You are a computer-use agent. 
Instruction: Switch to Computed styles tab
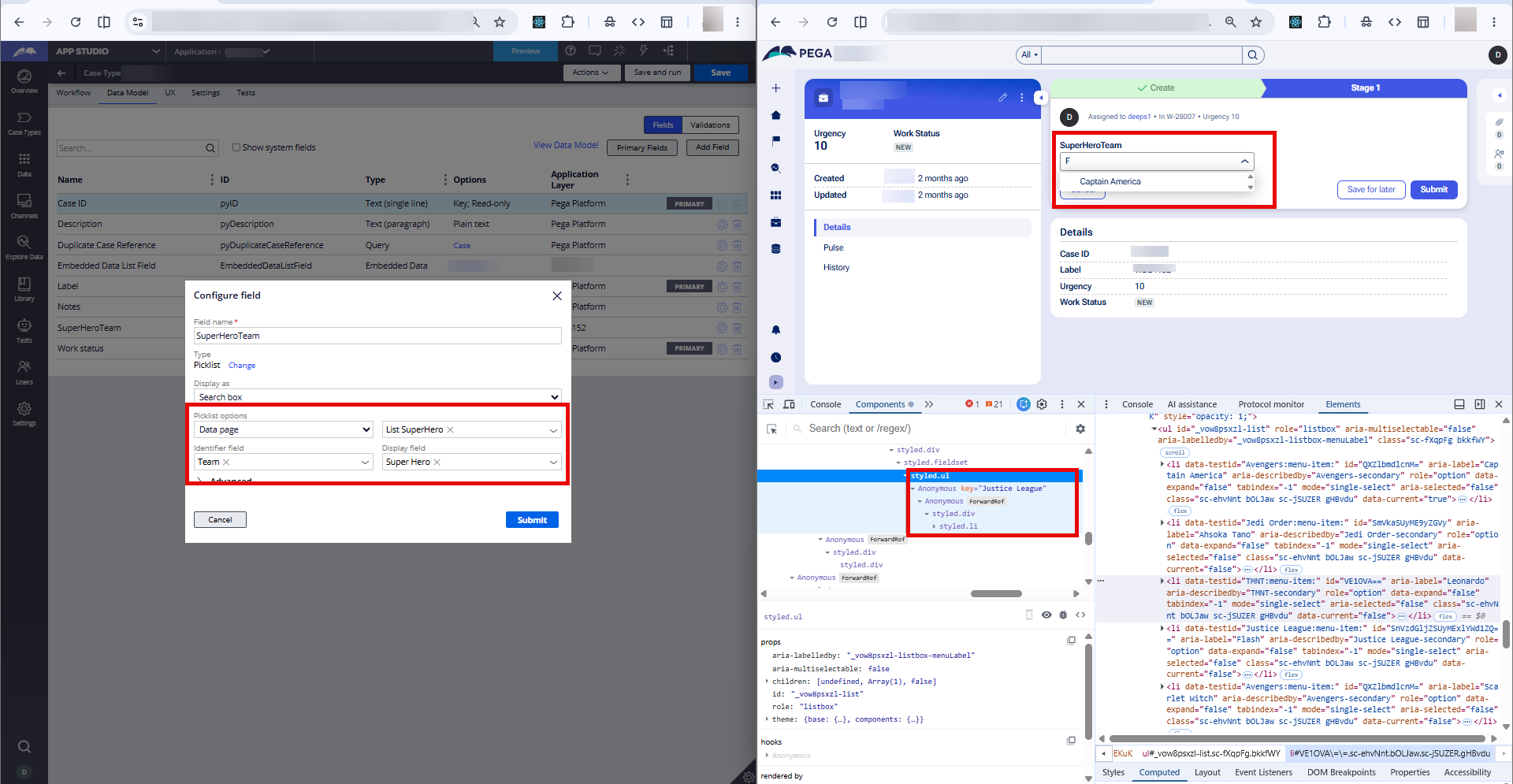tap(1159, 772)
